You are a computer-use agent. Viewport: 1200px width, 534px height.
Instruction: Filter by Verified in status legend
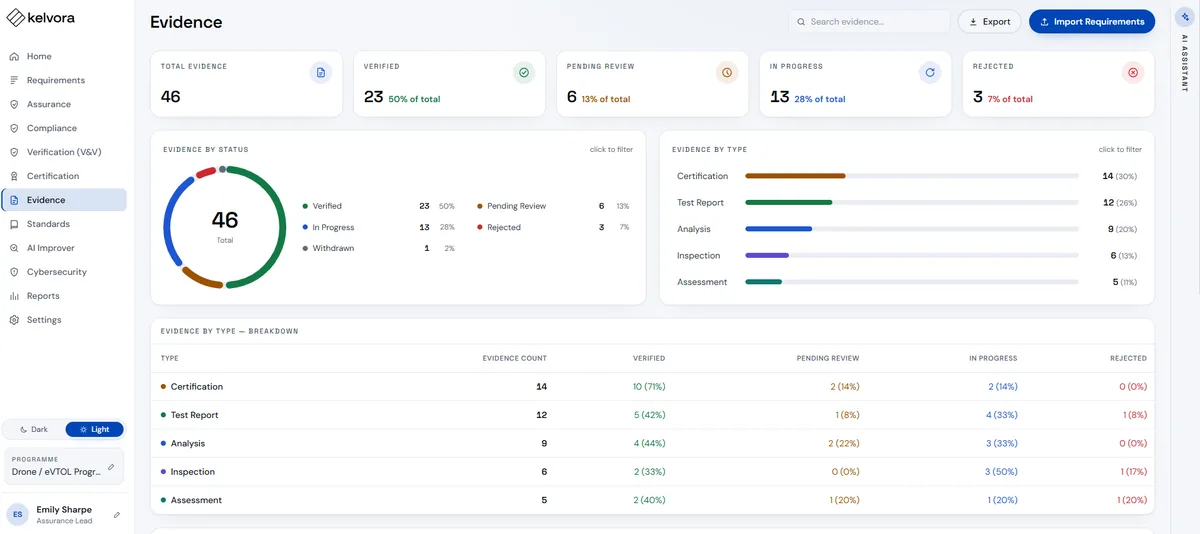(x=379, y=206)
